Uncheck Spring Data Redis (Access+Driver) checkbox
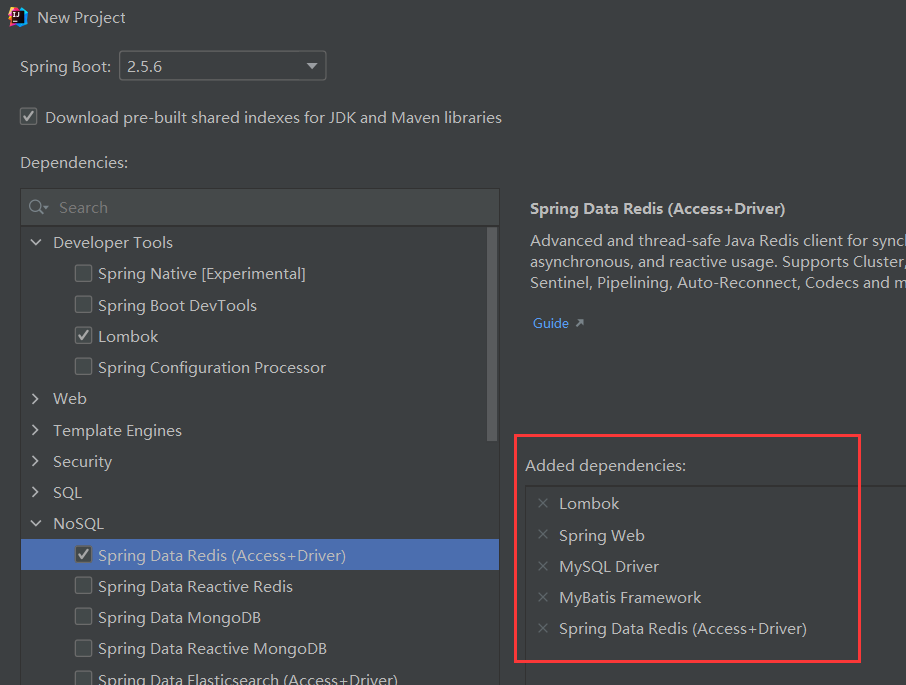 [x=83, y=554]
